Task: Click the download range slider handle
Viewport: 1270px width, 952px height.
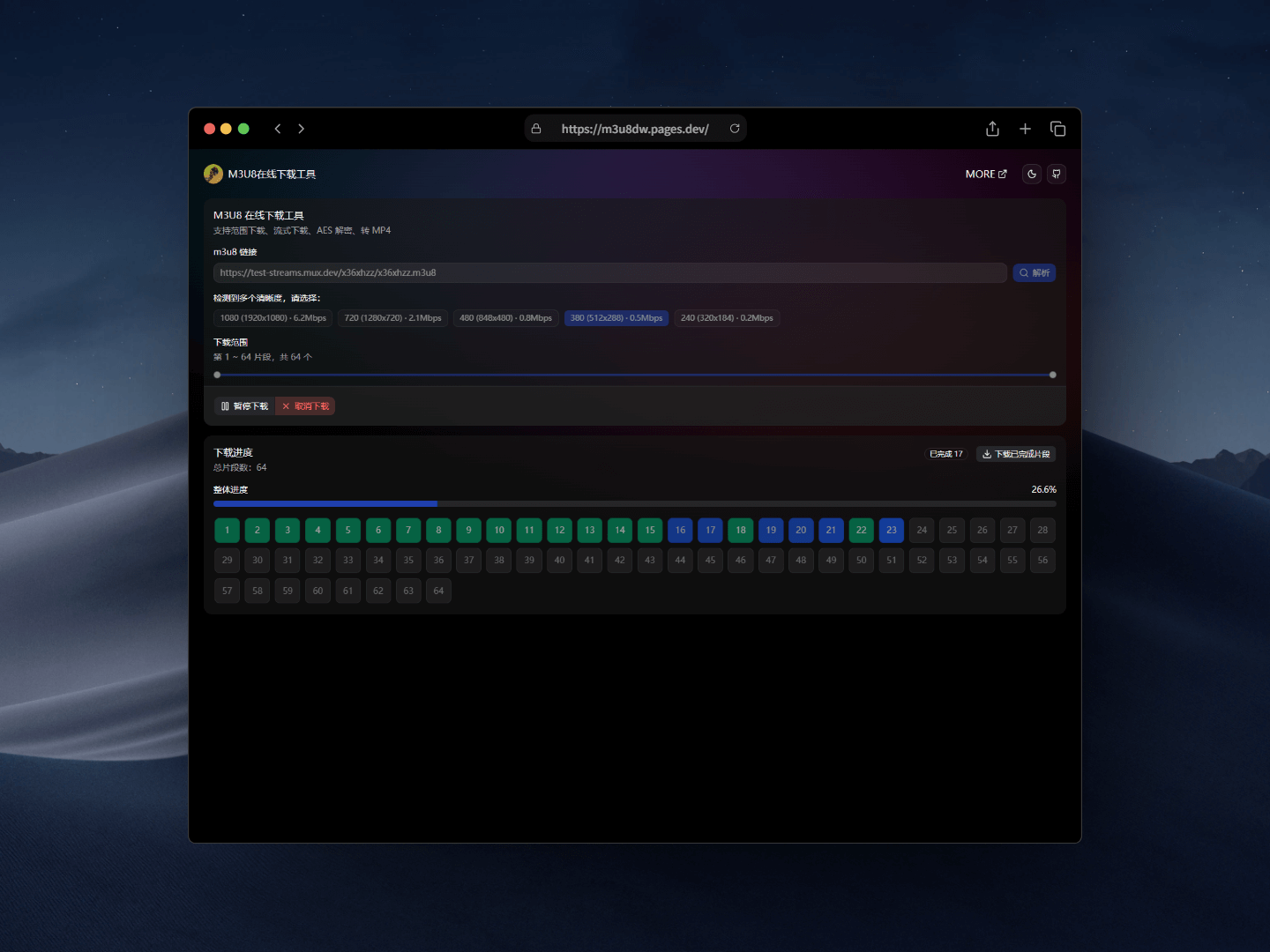Action: pyautogui.click(x=1052, y=374)
